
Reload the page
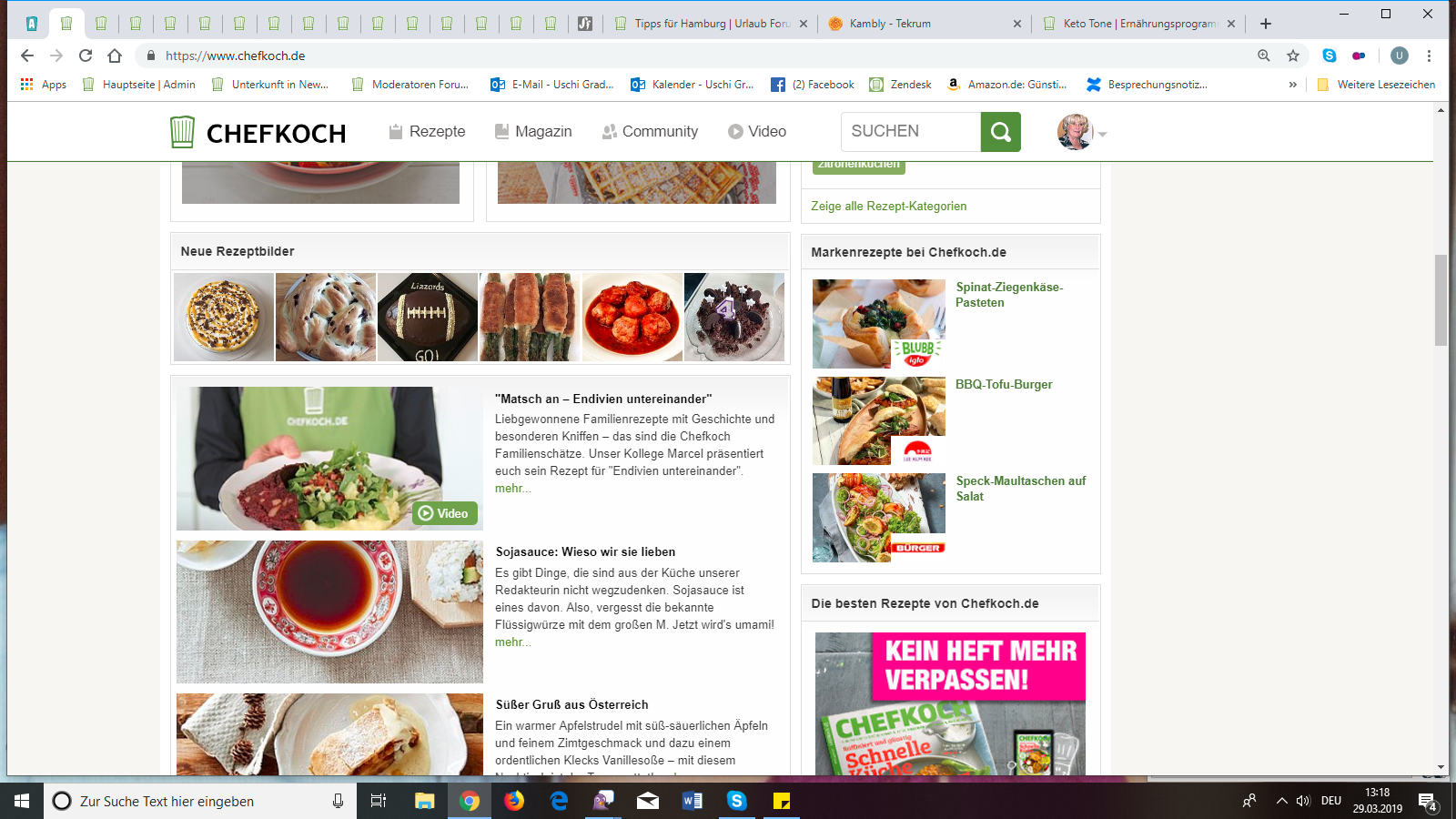86,56
